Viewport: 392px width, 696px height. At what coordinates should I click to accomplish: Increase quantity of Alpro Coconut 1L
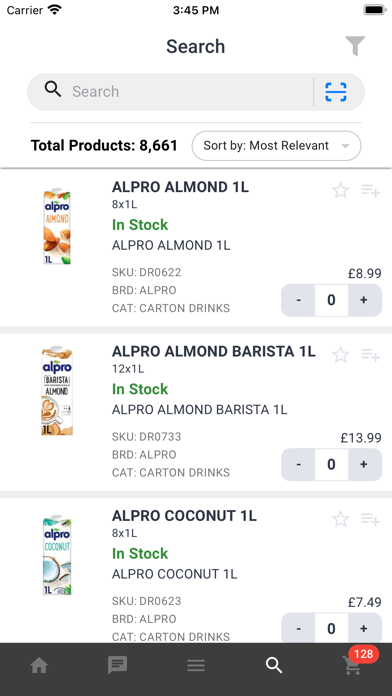(364, 629)
